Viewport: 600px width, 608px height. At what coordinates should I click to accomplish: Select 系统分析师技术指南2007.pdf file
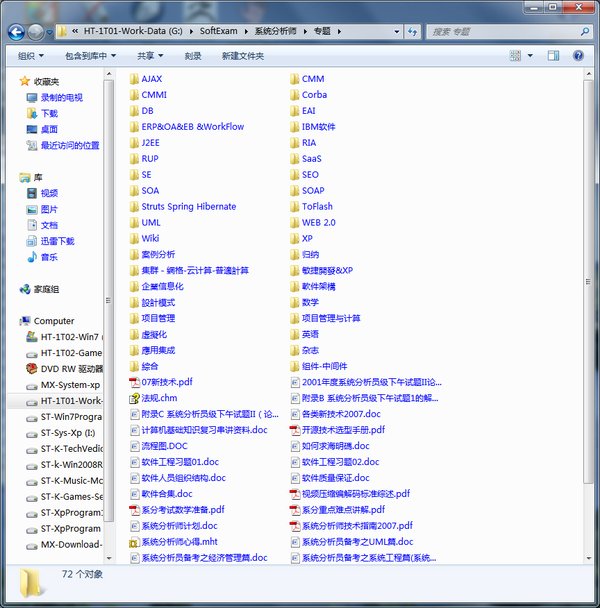[x=351, y=526]
